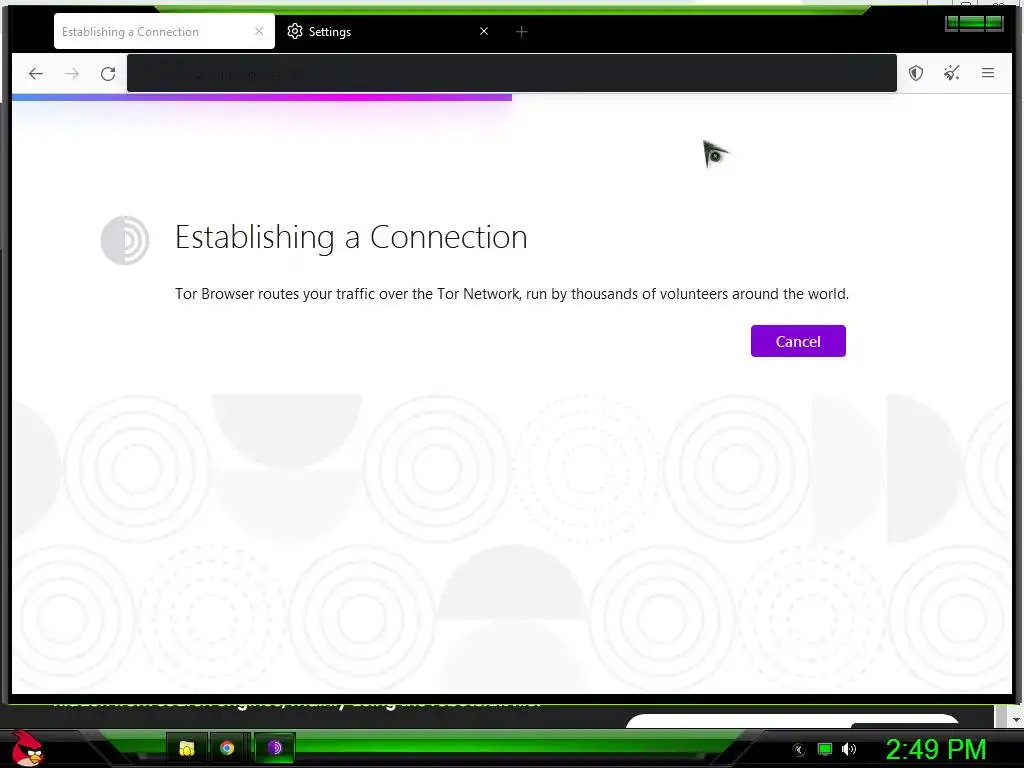Click the Tor onion logo beside heading
The image size is (1024, 768).
[125, 240]
